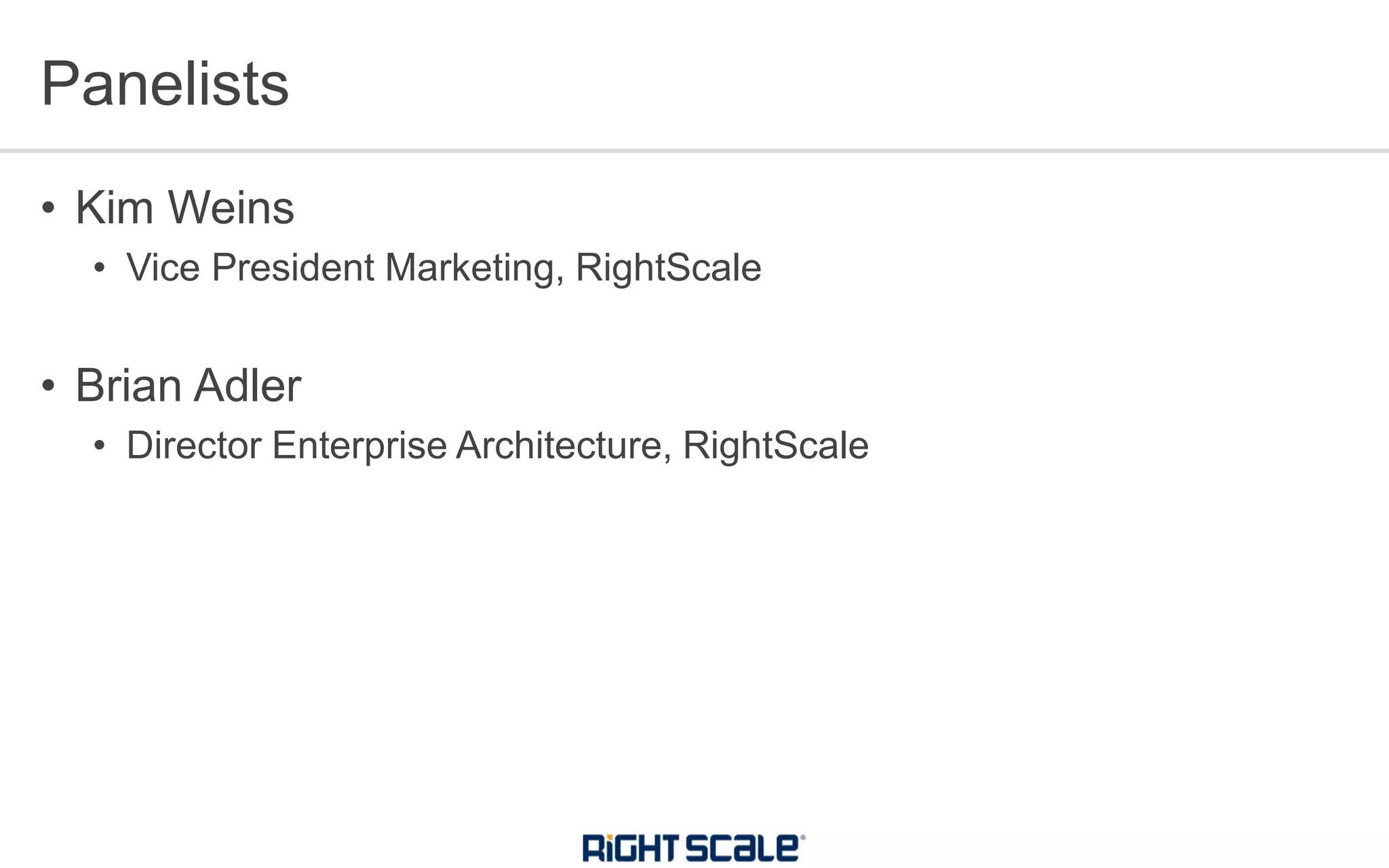Click the first name Brian
This screenshot has width=1389, height=868.
(128, 385)
